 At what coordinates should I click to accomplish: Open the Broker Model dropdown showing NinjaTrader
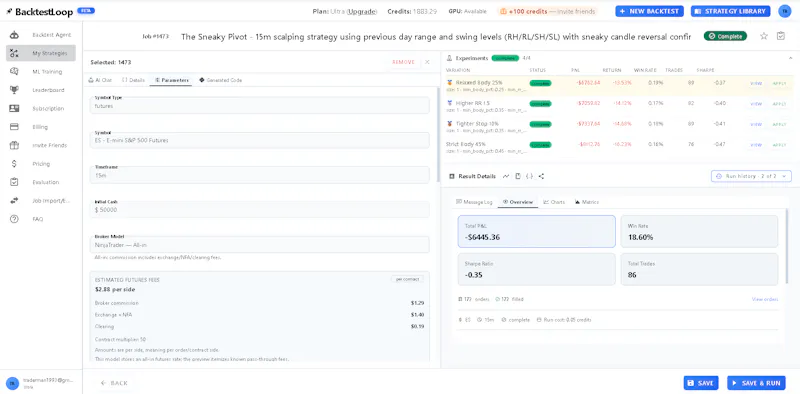pyautogui.click(x=260, y=244)
